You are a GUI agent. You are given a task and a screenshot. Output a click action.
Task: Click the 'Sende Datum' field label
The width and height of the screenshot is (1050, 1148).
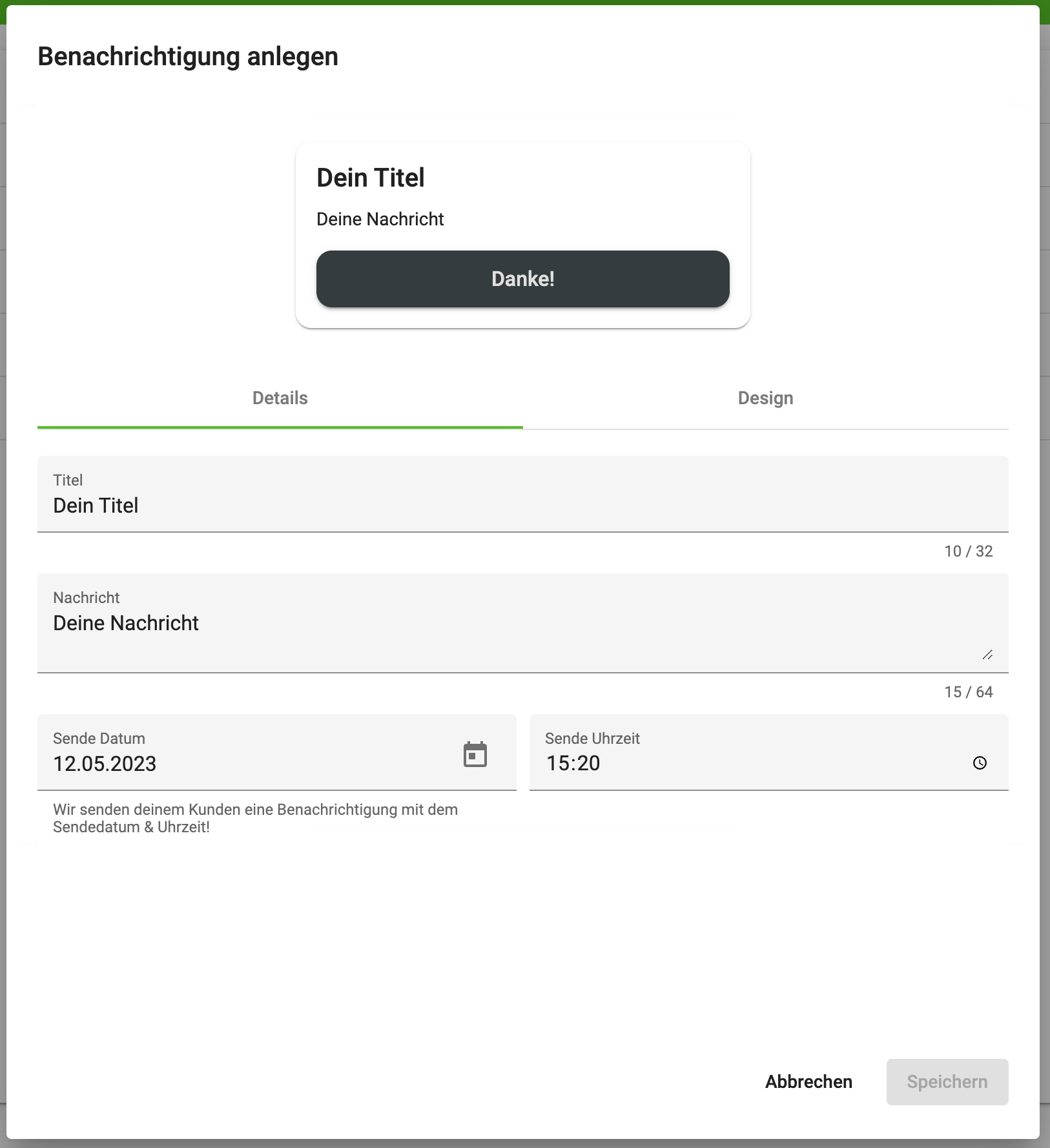pyautogui.click(x=99, y=739)
